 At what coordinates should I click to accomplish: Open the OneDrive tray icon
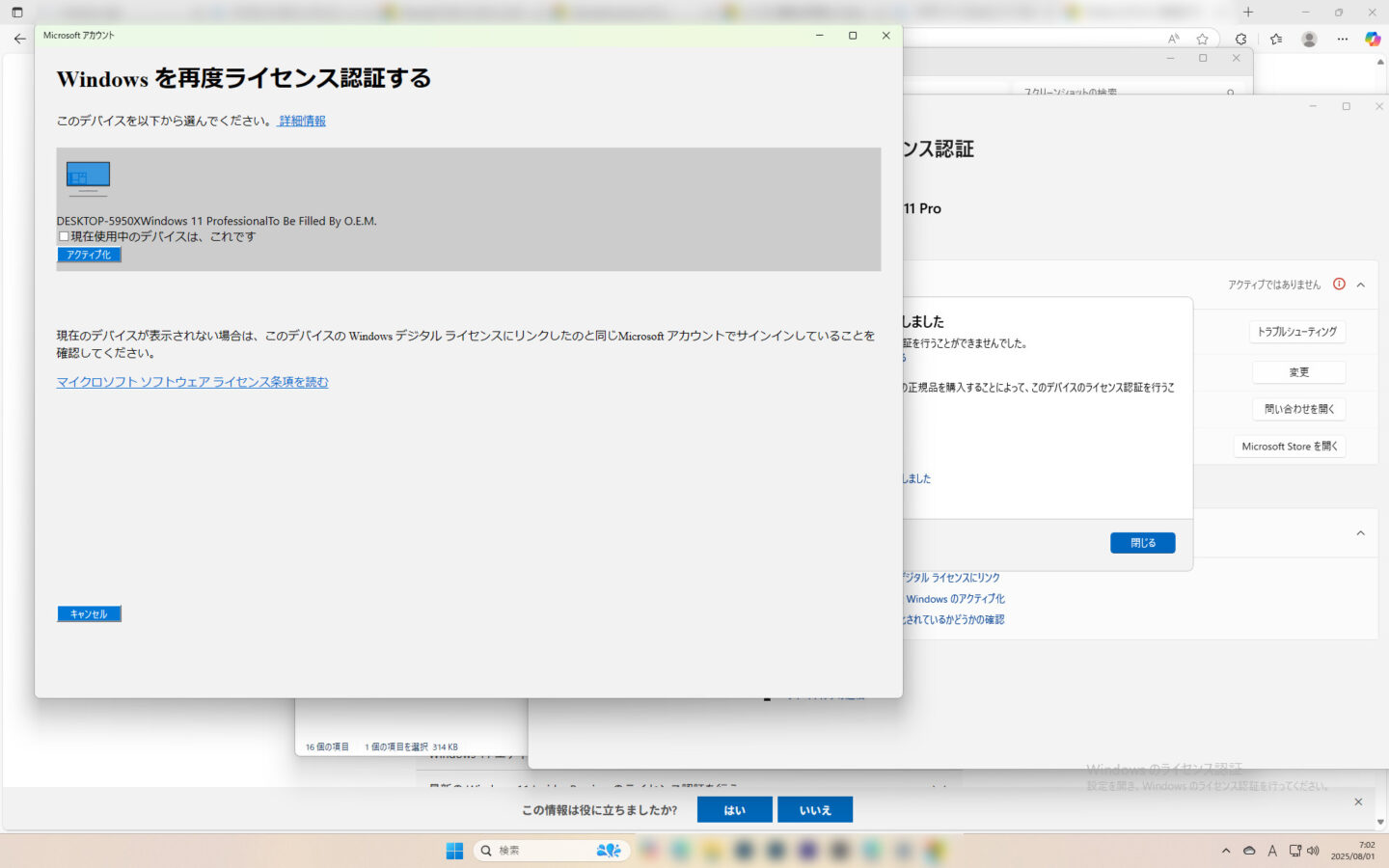1249,851
